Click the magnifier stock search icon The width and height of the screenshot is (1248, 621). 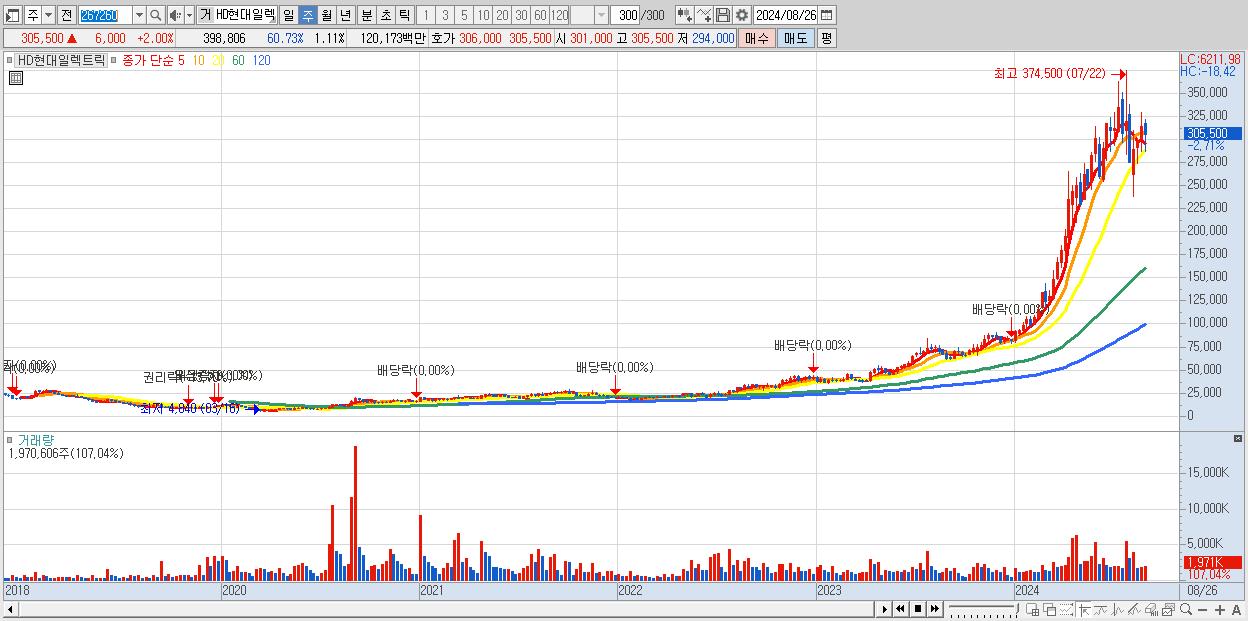(x=156, y=15)
